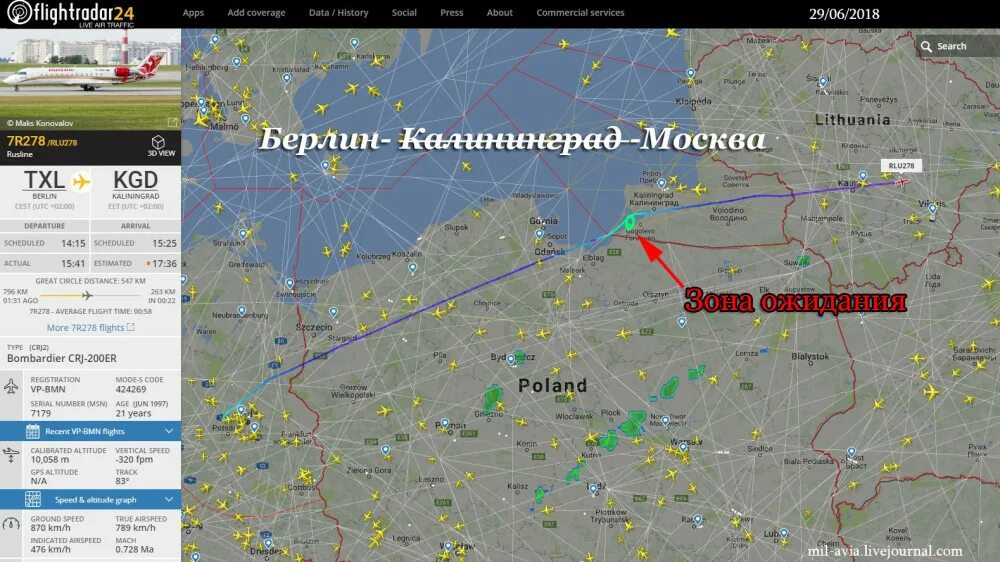Open the More 7R278 flights link
Image resolution: width=1000 pixels, height=562 pixels.
pyautogui.click(x=91, y=327)
